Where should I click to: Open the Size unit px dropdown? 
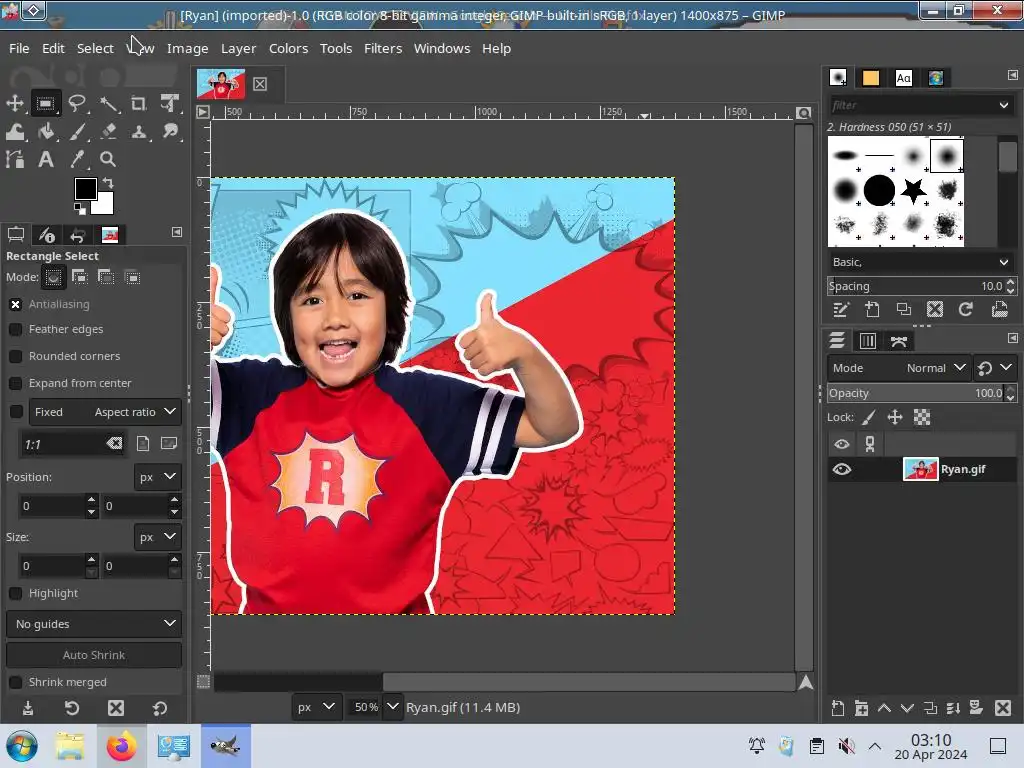(x=157, y=537)
